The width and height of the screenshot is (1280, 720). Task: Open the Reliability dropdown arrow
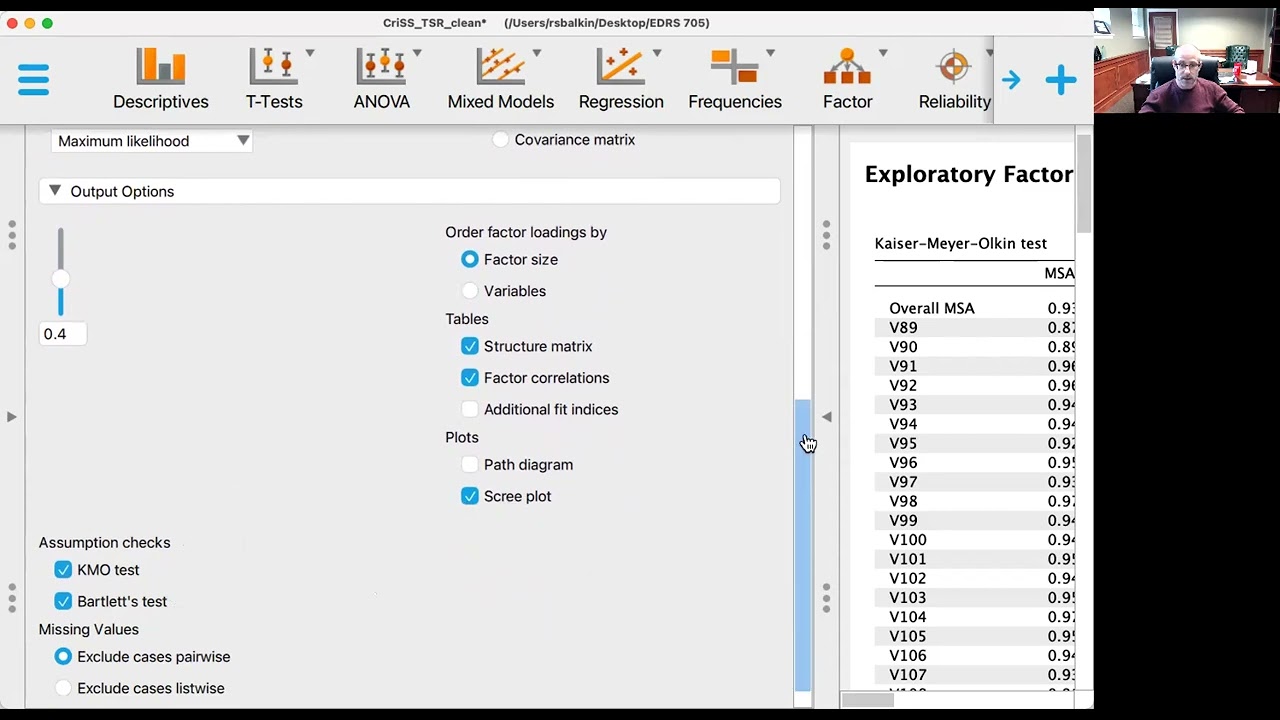[989, 53]
